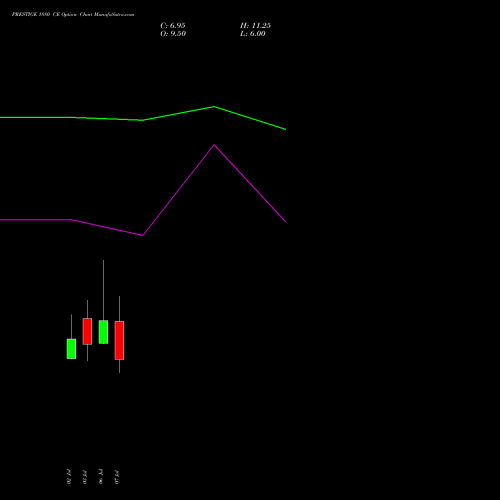The height and width of the screenshot is (500, 500).
Task: Select the low value 'L: 6.00'
Action: (x=253, y=34)
